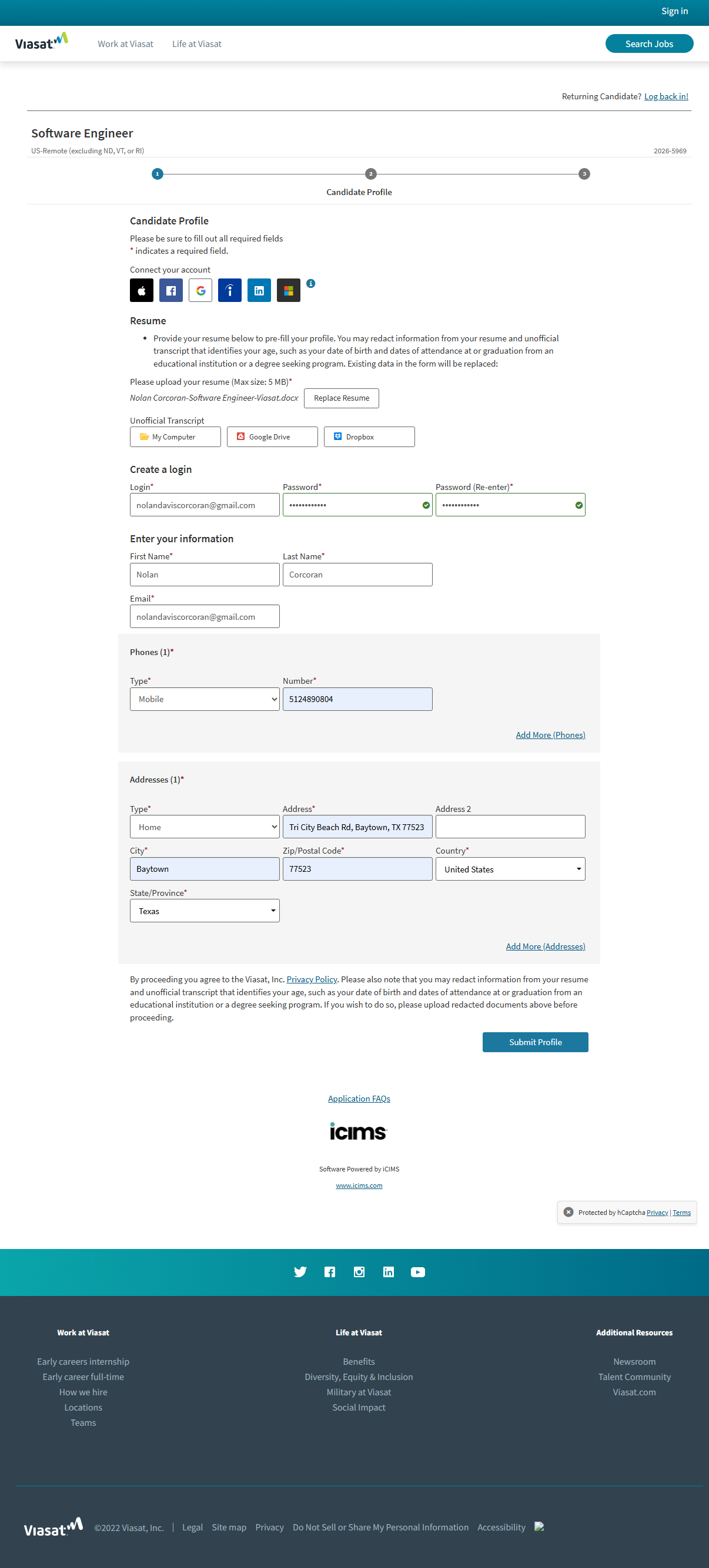Click the Replace Resume button

[x=341, y=398]
